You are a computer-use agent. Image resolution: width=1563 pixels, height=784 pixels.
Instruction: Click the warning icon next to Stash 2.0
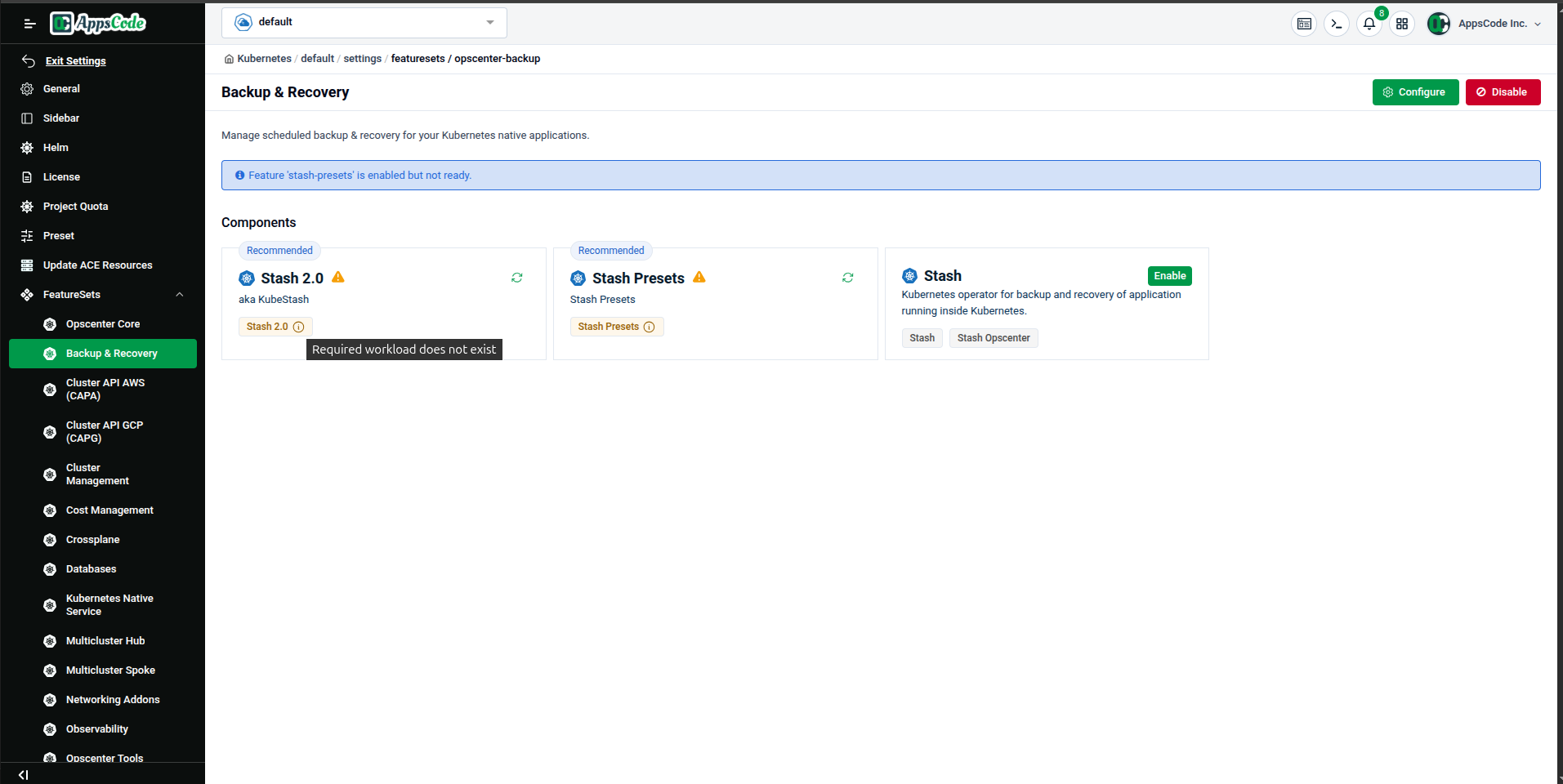tap(337, 277)
